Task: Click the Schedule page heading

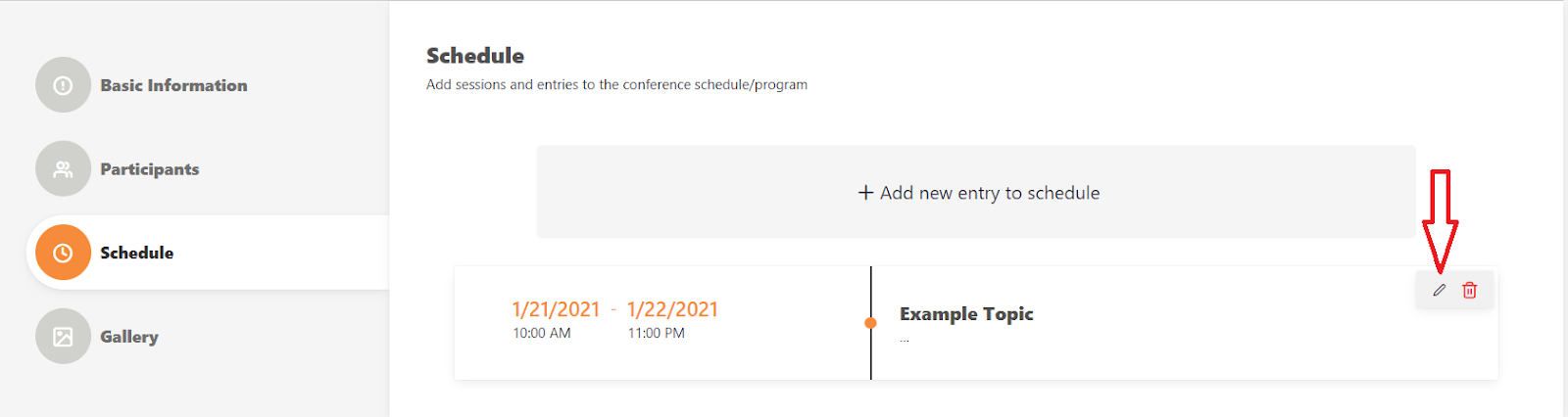Action: [475, 56]
